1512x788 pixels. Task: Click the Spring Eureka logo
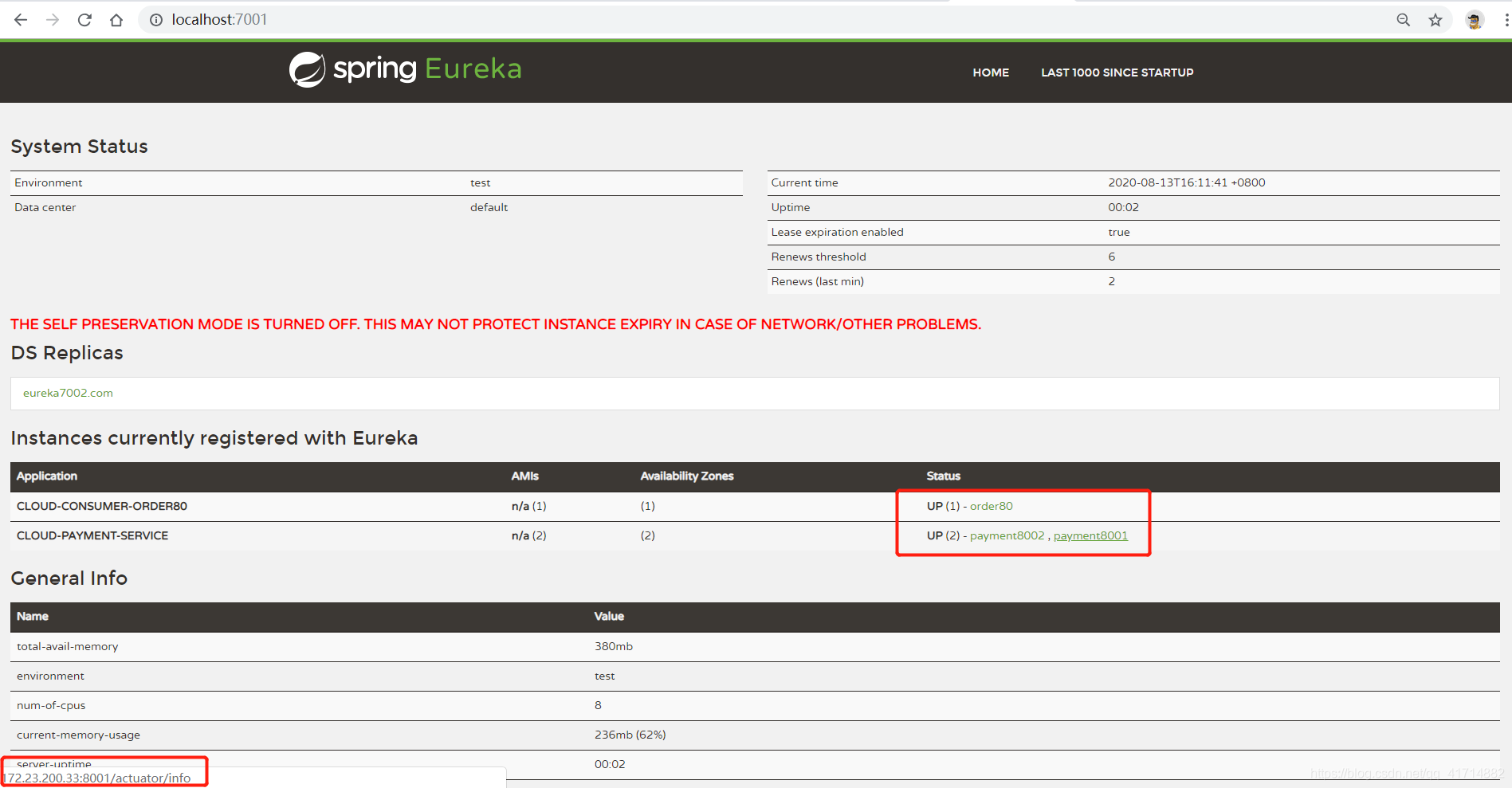[x=405, y=69]
